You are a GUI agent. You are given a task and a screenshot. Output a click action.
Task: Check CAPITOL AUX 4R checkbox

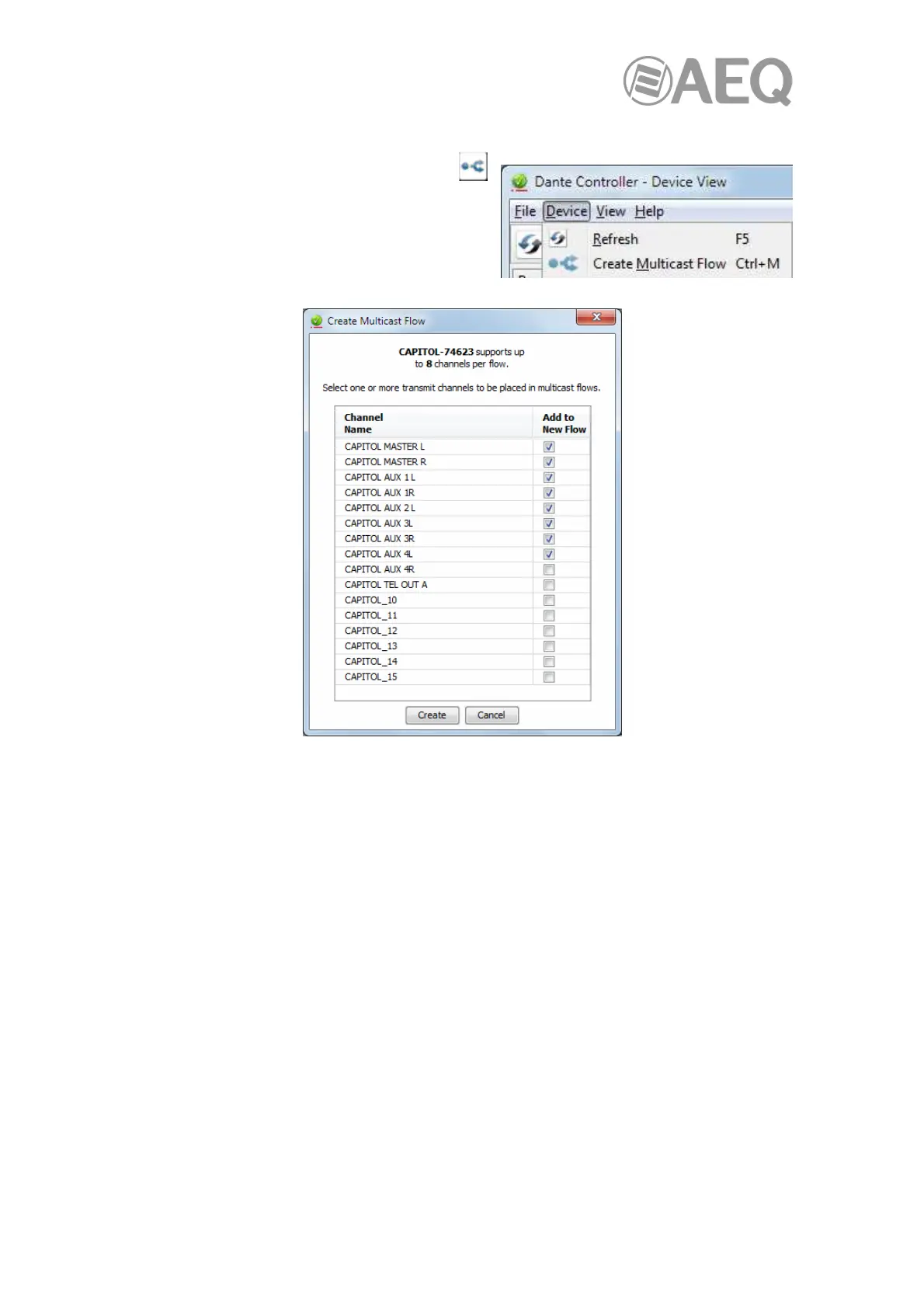tap(549, 569)
